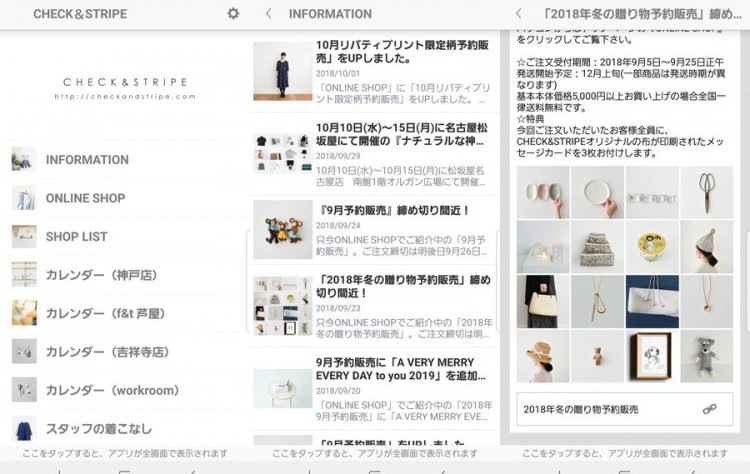Go back using arrow beside INFORMATION title
This screenshot has height=474, width=750.
(268, 14)
